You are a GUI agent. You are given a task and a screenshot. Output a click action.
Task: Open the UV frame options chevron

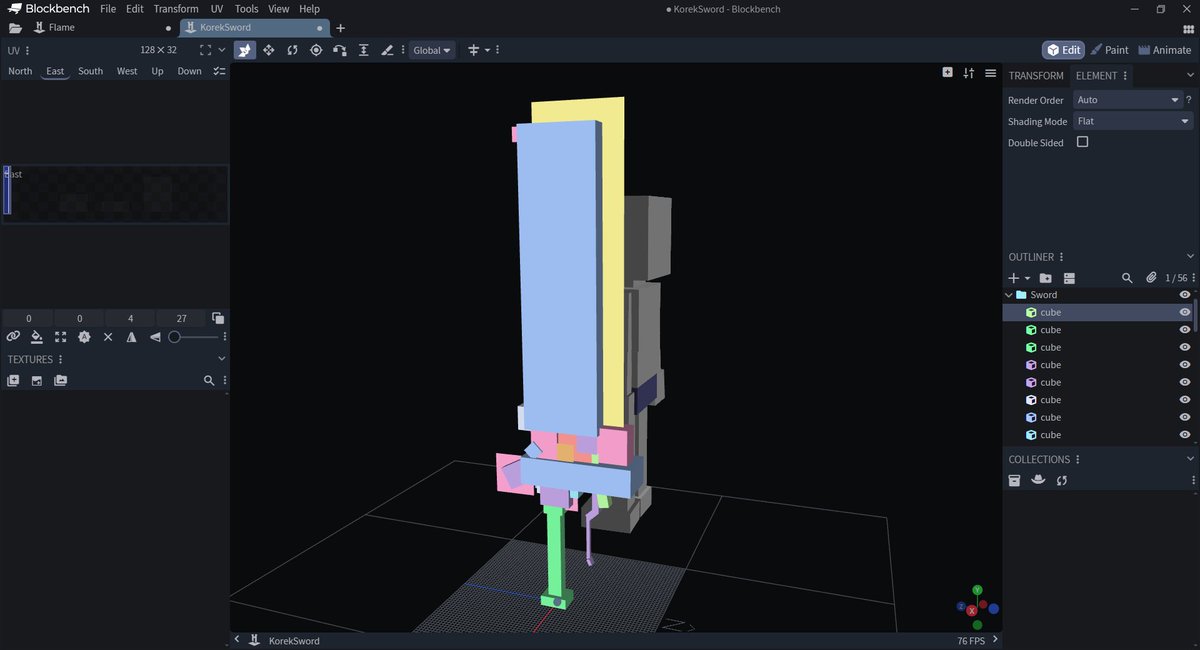pos(222,50)
